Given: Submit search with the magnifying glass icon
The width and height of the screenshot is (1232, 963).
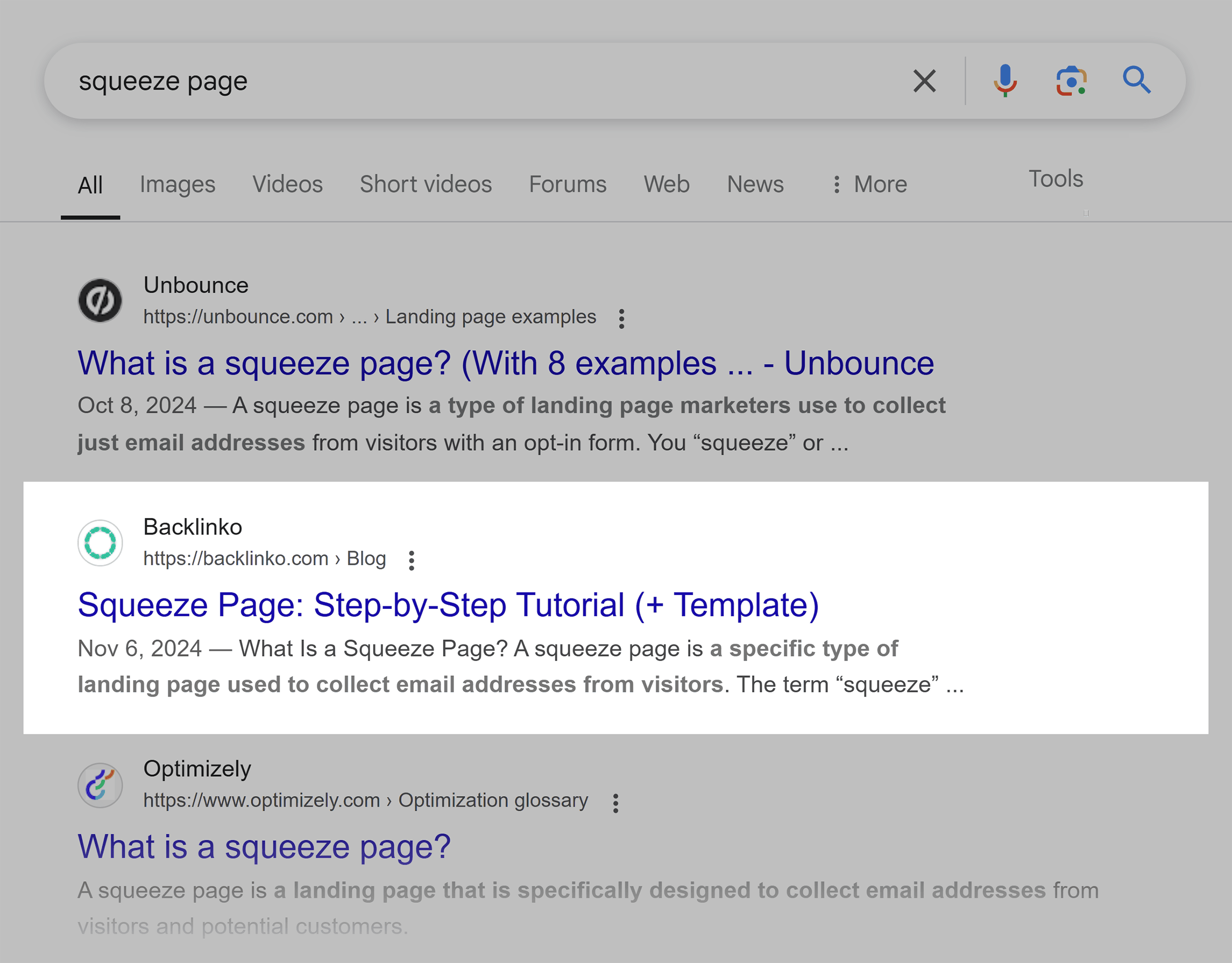Looking at the screenshot, I should pos(1136,80).
